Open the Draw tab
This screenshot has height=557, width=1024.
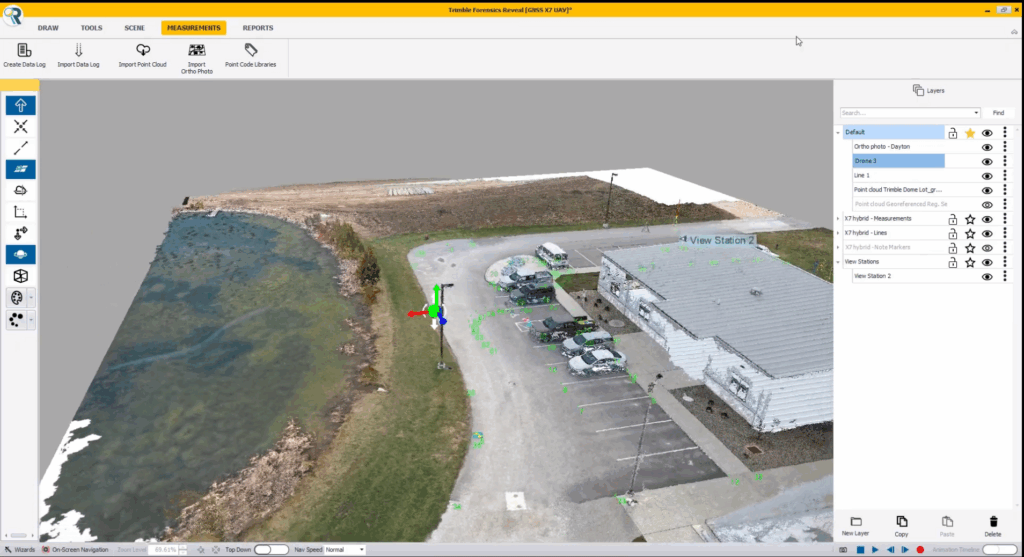click(x=48, y=28)
